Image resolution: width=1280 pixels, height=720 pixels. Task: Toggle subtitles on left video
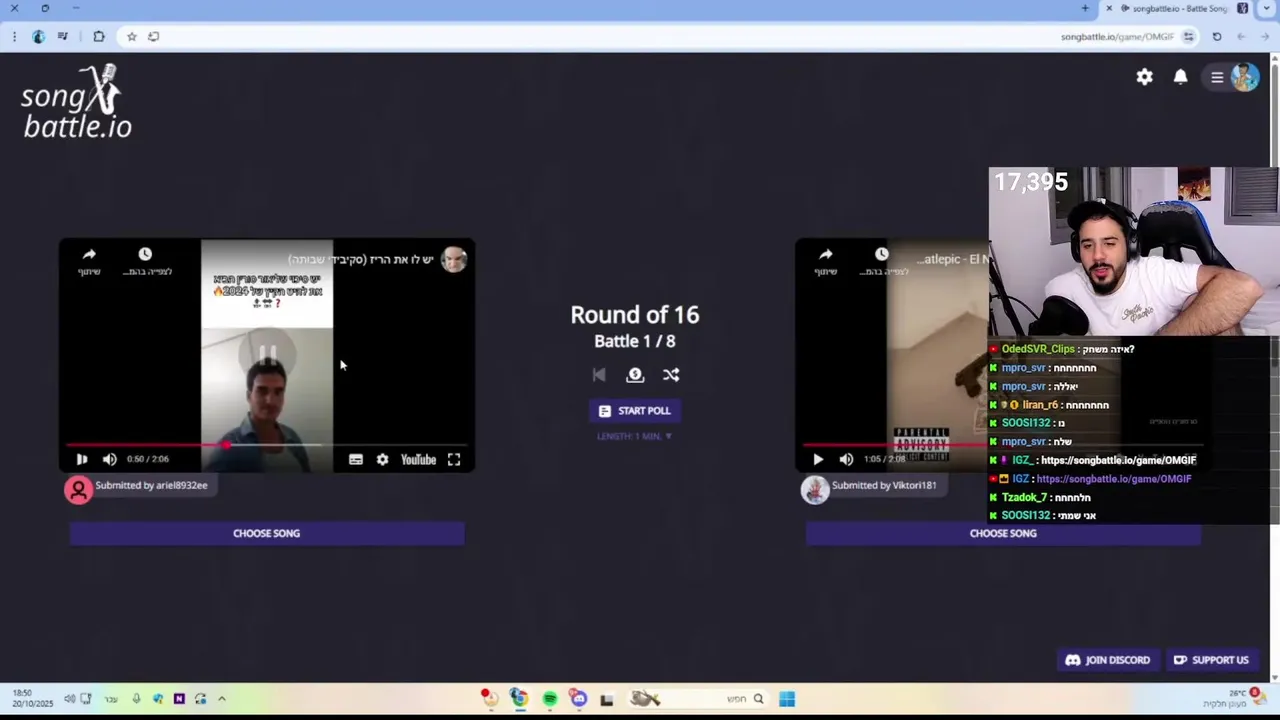pyautogui.click(x=355, y=459)
